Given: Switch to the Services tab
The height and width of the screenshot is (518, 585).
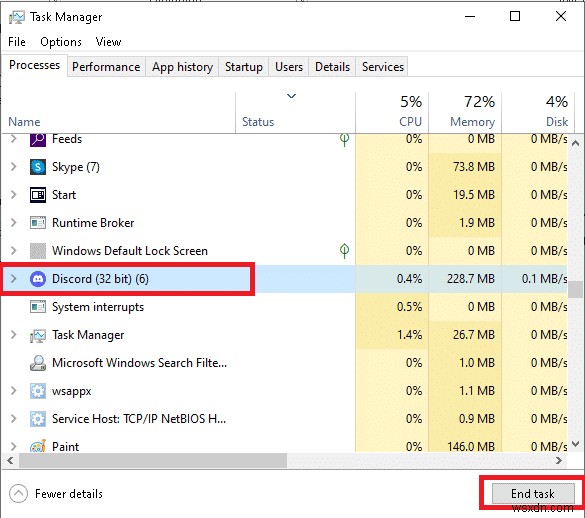Looking at the screenshot, I should (383, 67).
